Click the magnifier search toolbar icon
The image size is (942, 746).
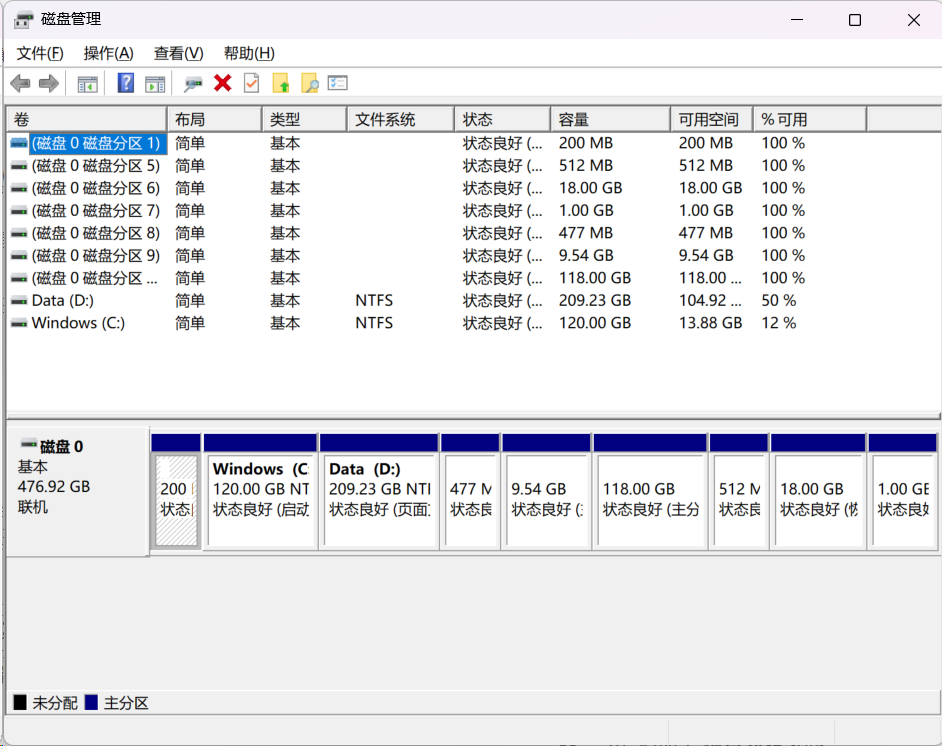(x=310, y=84)
